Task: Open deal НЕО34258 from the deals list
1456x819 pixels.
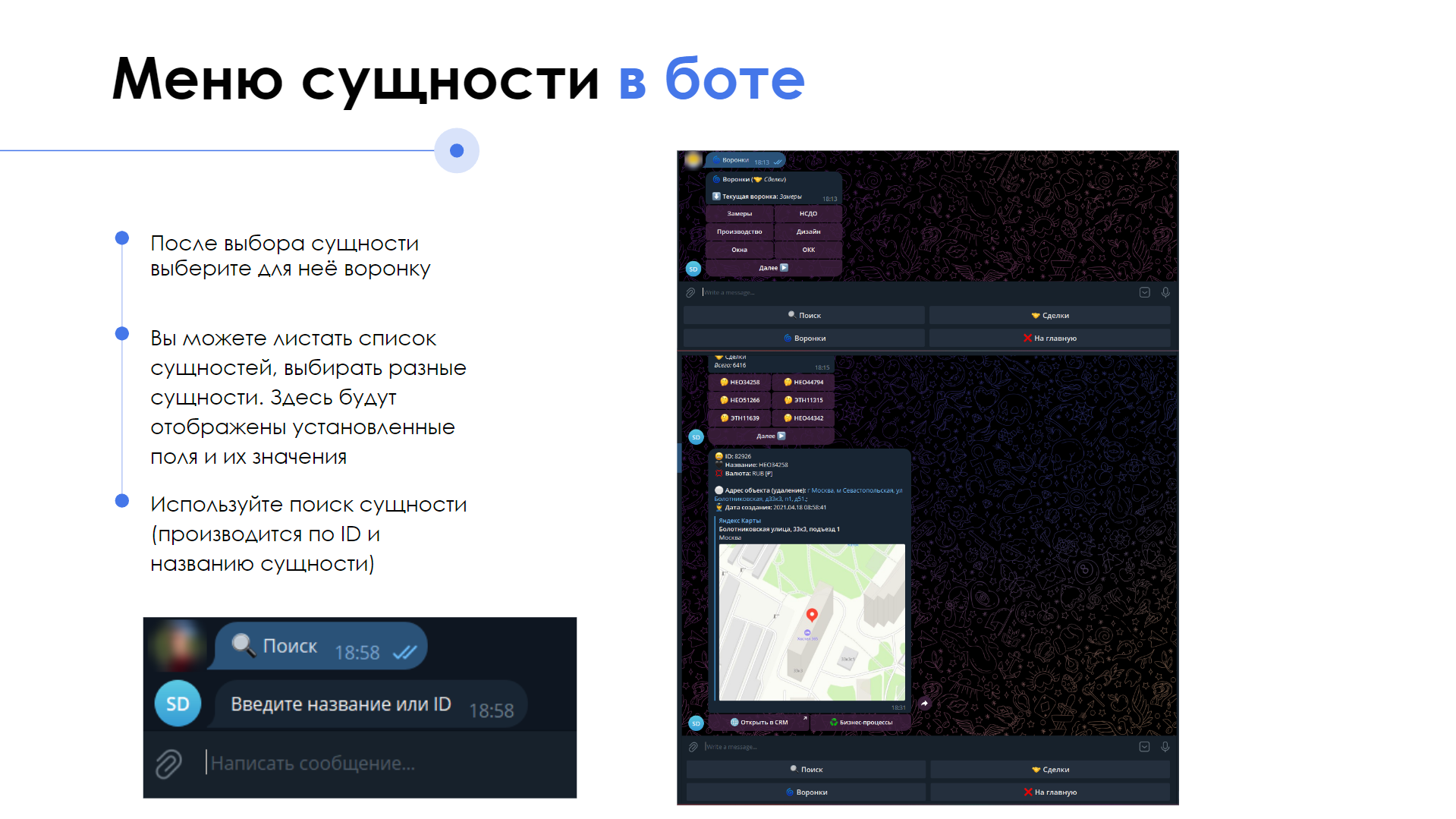Action: (x=740, y=383)
